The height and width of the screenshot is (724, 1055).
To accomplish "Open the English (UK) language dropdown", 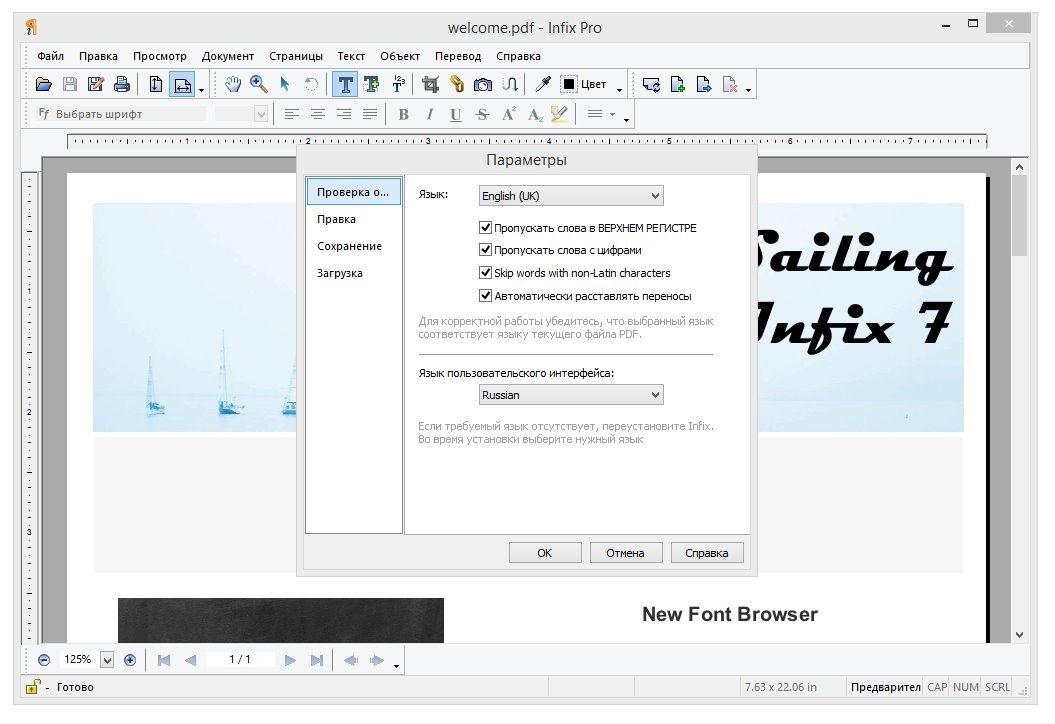I will [x=570, y=196].
